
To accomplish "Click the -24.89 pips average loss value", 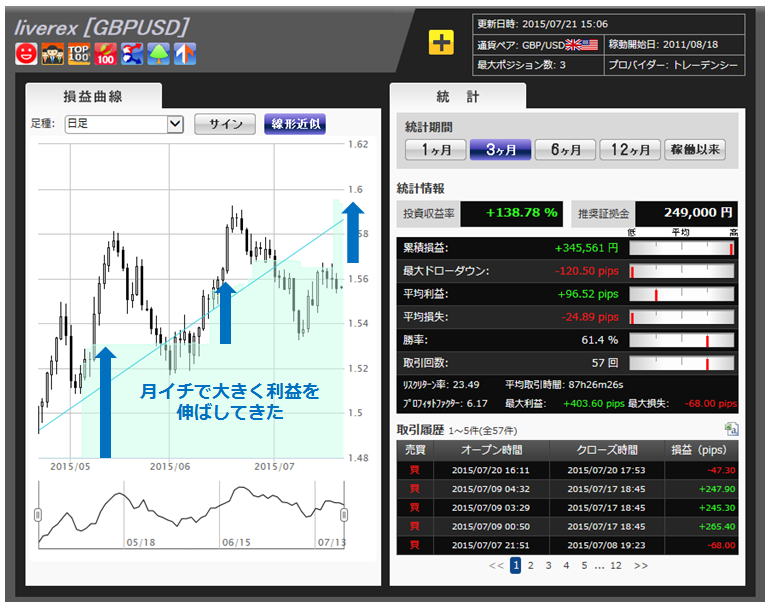I will [589, 317].
